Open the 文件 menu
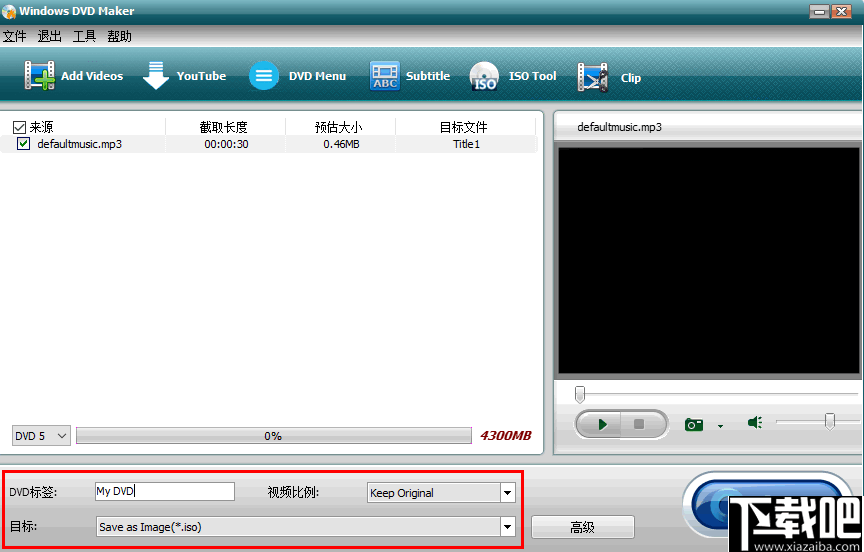 (x=14, y=36)
